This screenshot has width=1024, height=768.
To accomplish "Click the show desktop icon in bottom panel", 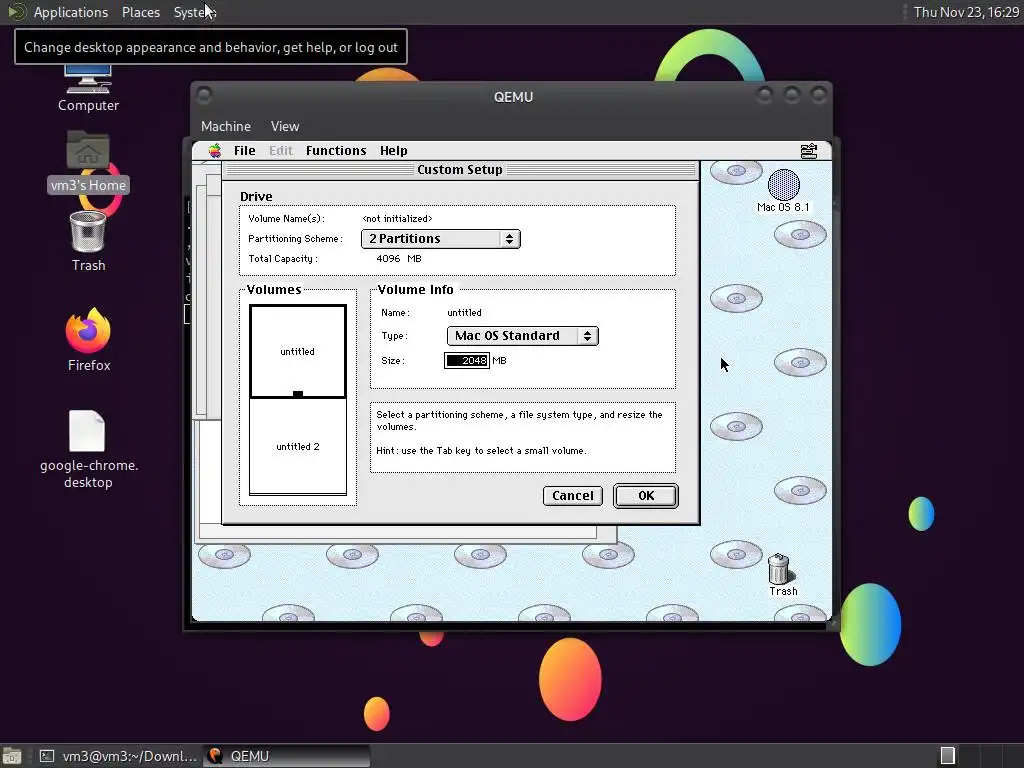I will pyautogui.click(x=12, y=756).
